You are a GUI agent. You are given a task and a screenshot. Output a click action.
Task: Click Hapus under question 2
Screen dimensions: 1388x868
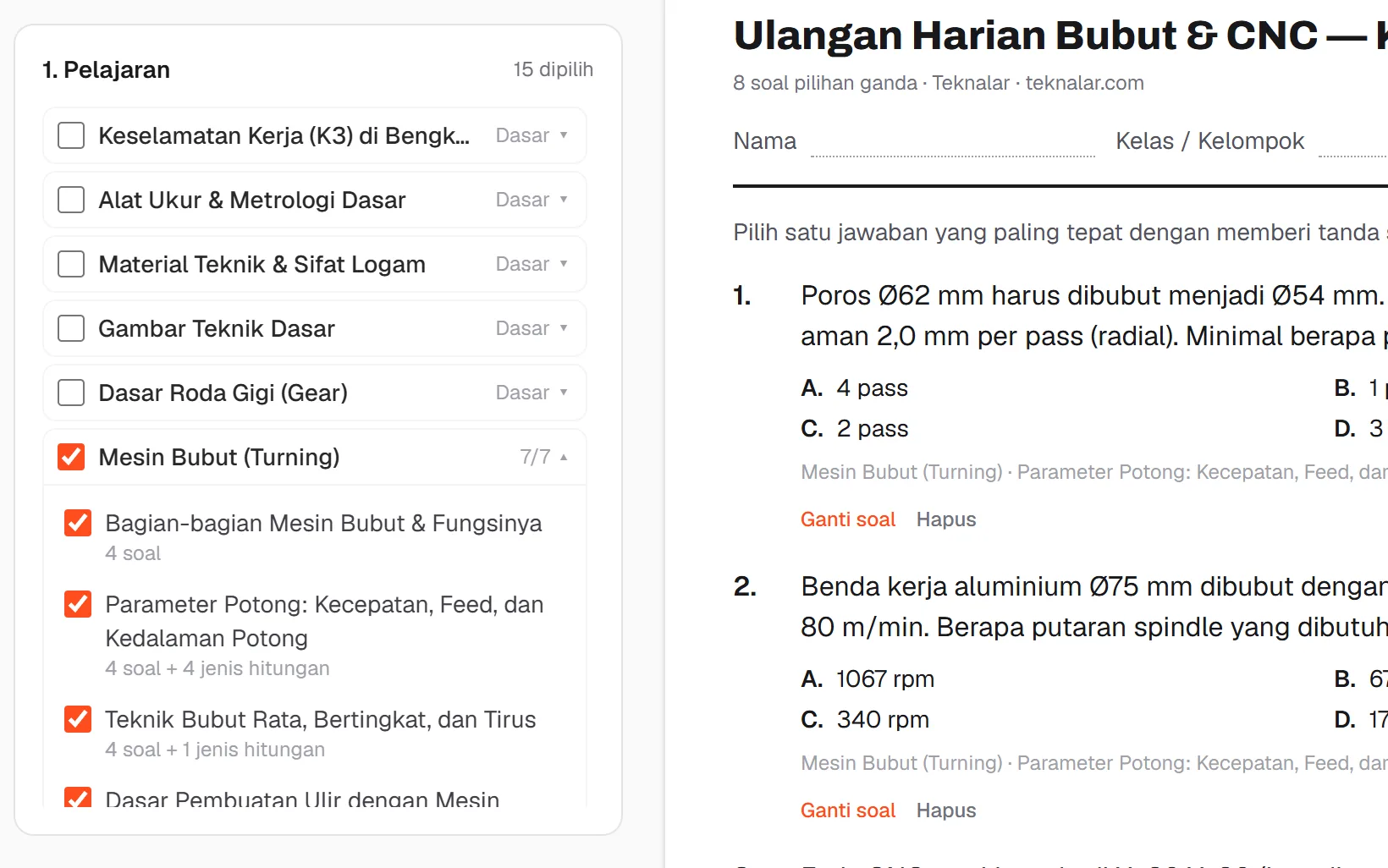(x=946, y=810)
